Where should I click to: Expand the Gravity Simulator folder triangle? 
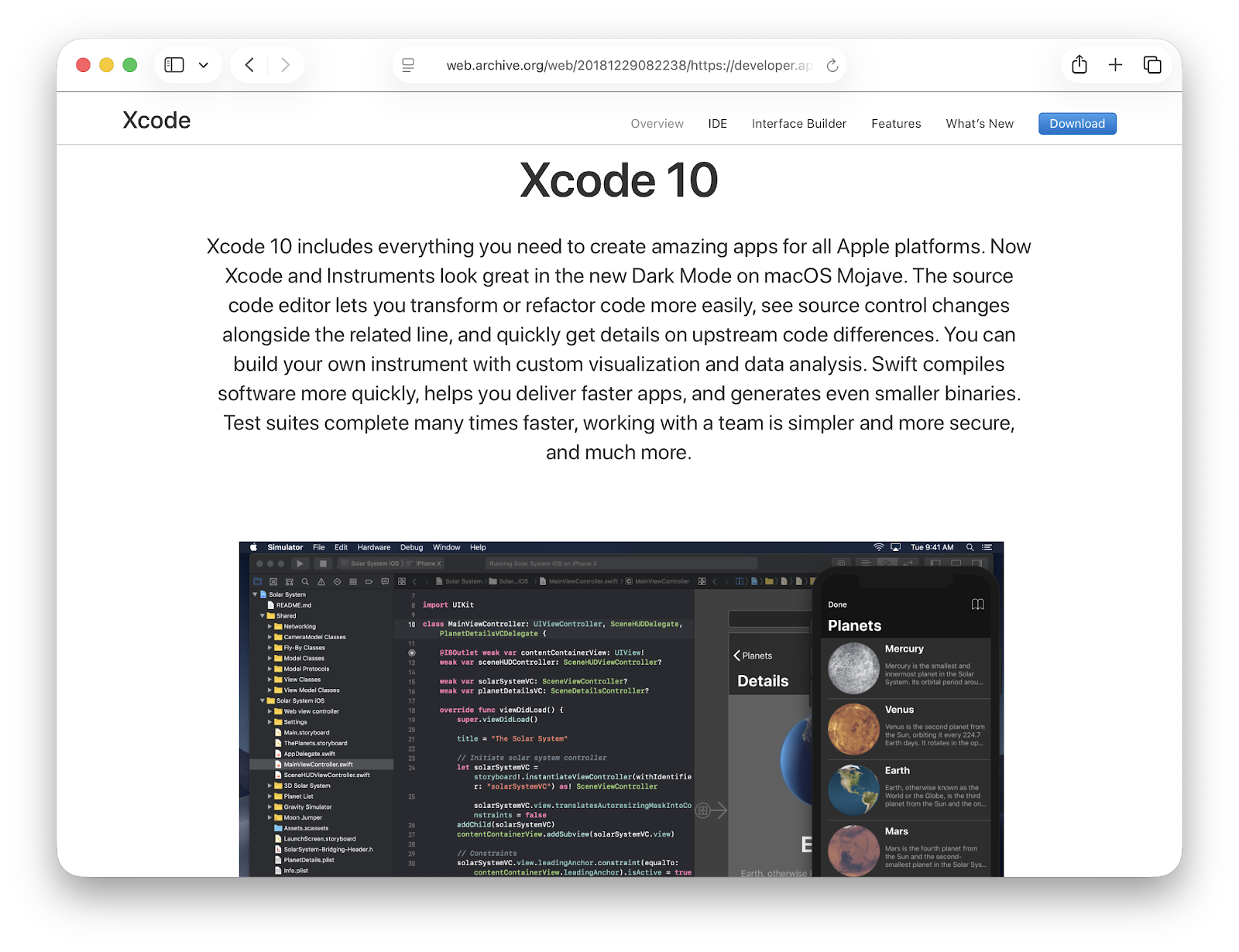270,806
